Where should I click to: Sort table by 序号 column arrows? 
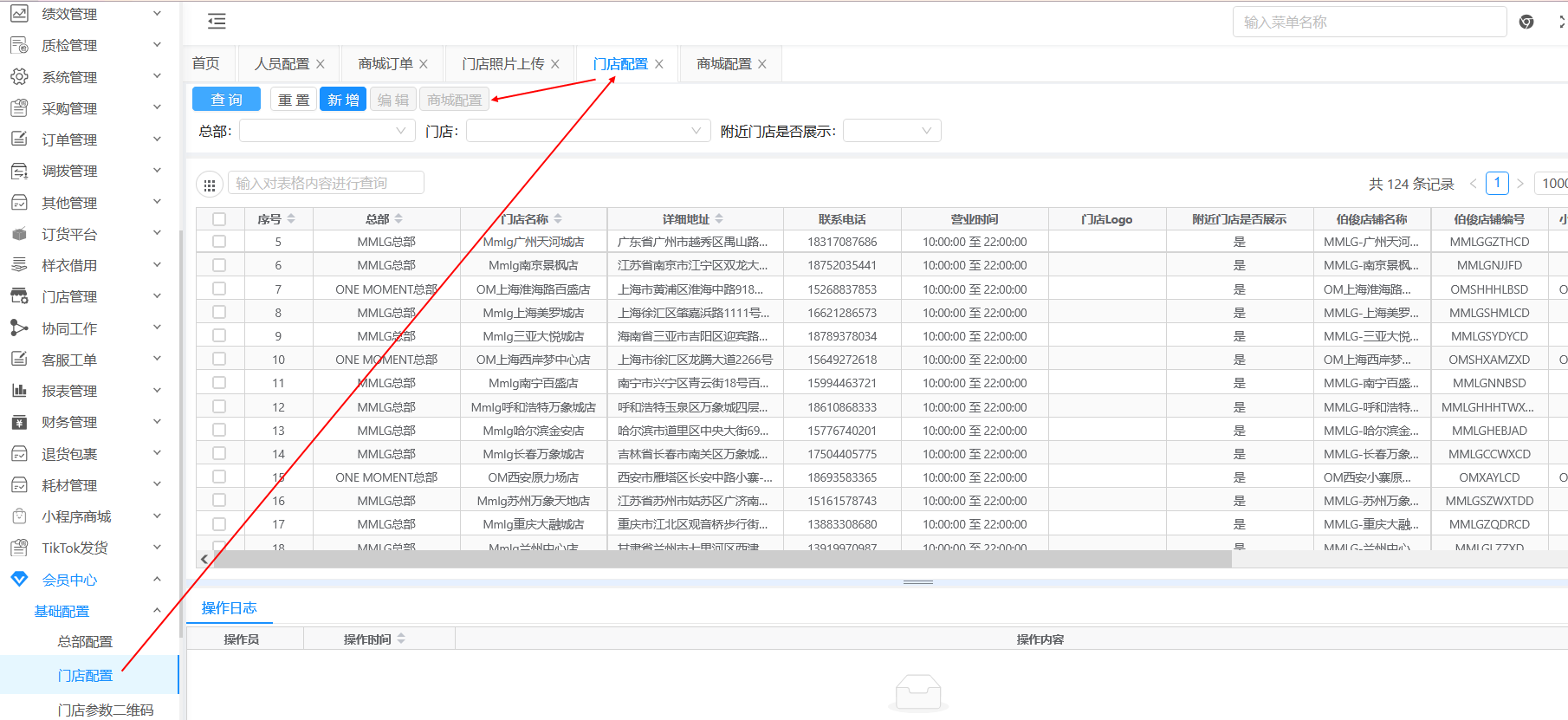point(291,219)
